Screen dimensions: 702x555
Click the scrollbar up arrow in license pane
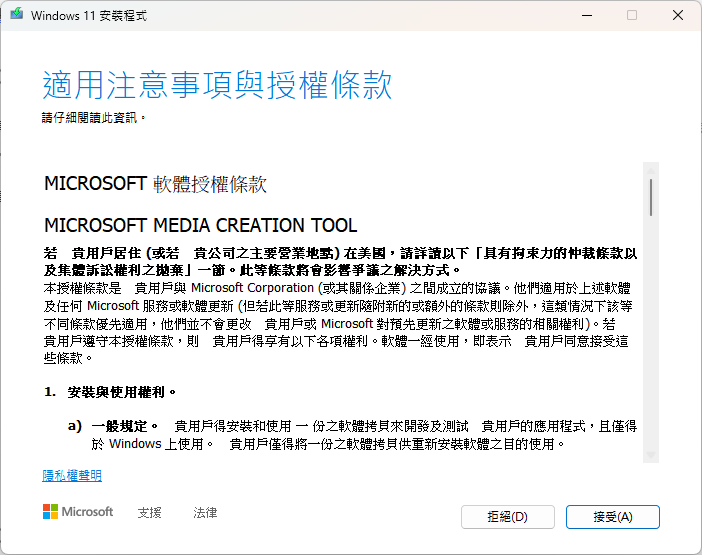pyautogui.click(x=651, y=169)
